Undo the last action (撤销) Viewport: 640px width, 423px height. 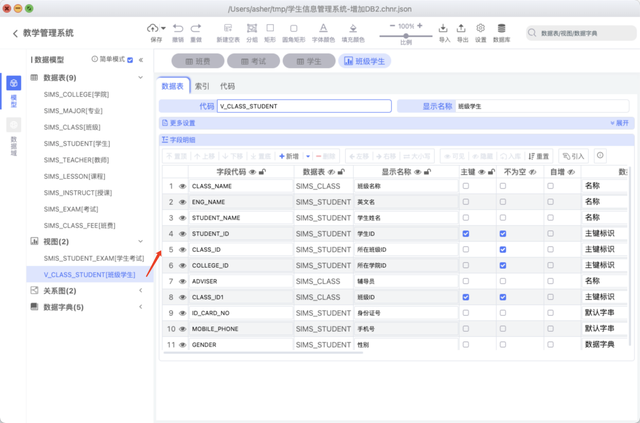178,28
